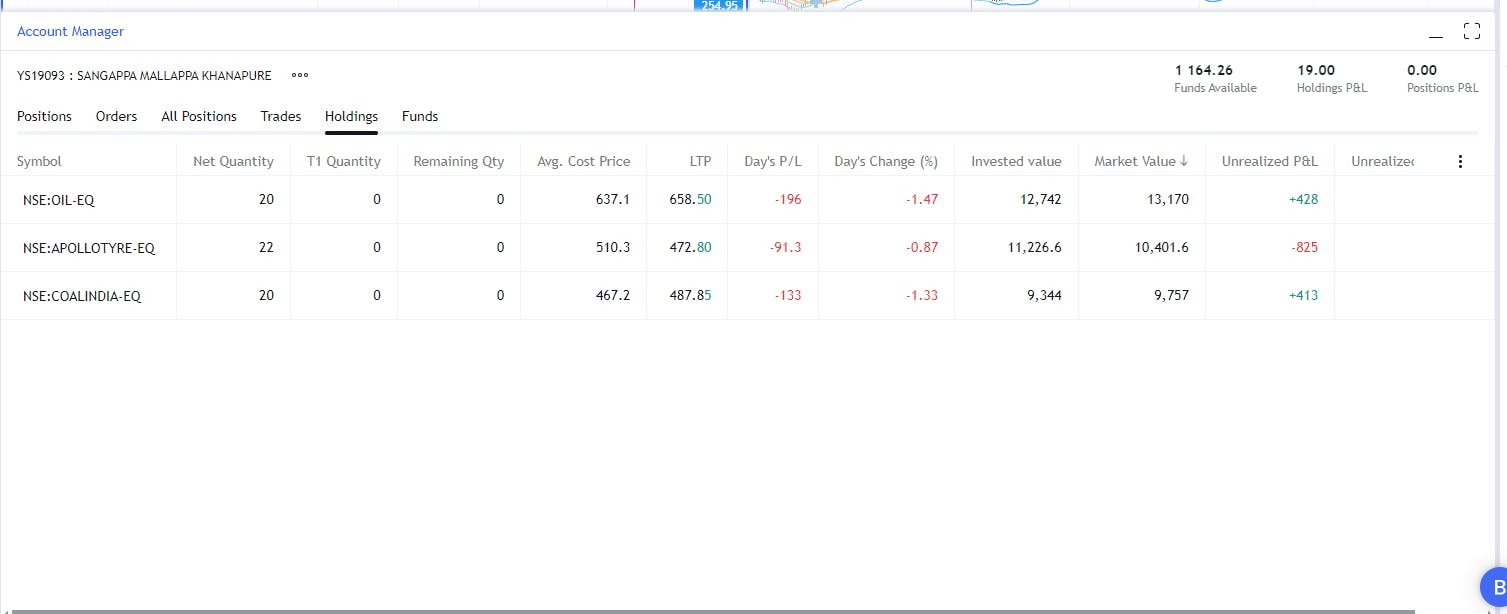The width and height of the screenshot is (1507, 614).
Task: Go to the Trades tab
Action: pos(281,116)
